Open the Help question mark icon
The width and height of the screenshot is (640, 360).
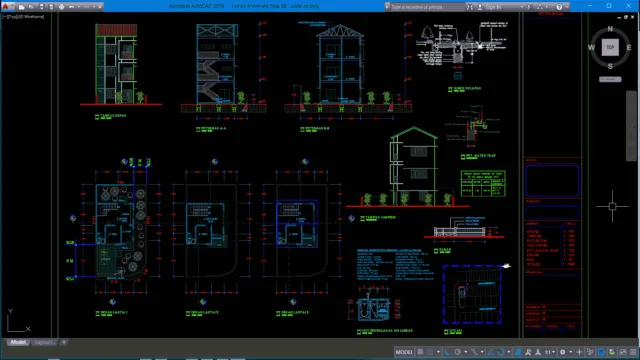click(x=559, y=7)
